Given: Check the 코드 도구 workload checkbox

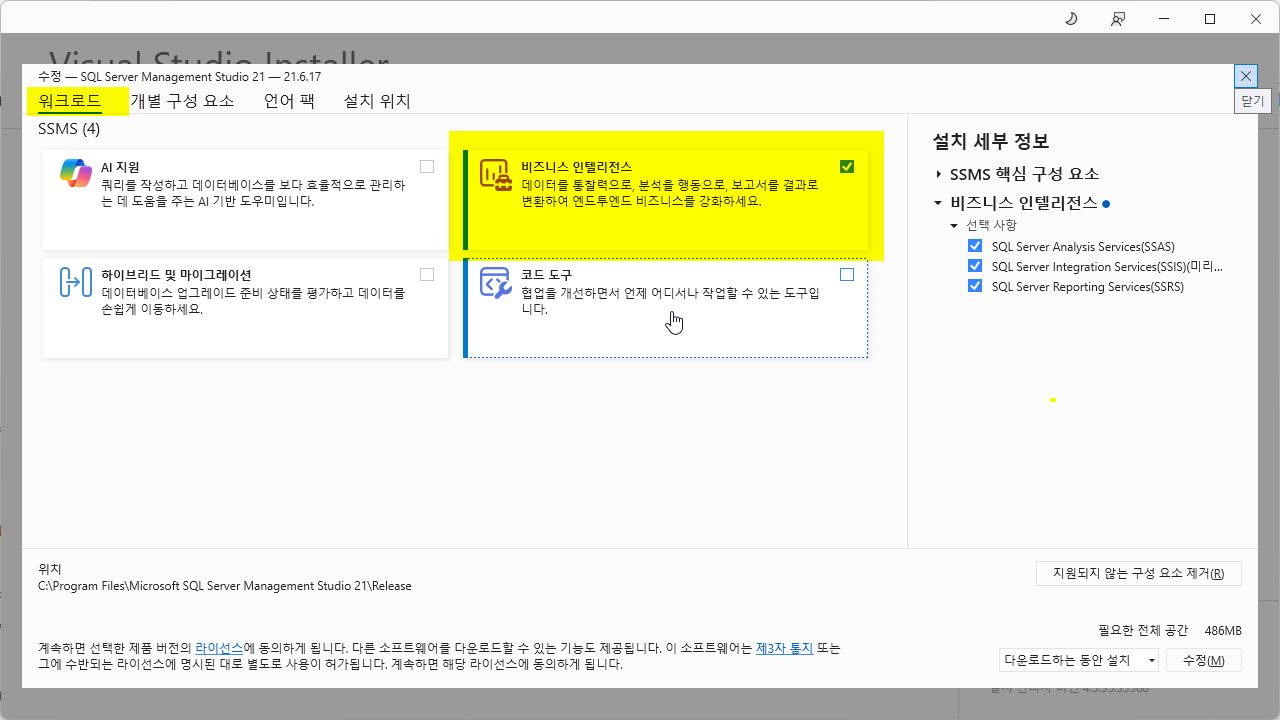Looking at the screenshot, I should click(847, 275).
